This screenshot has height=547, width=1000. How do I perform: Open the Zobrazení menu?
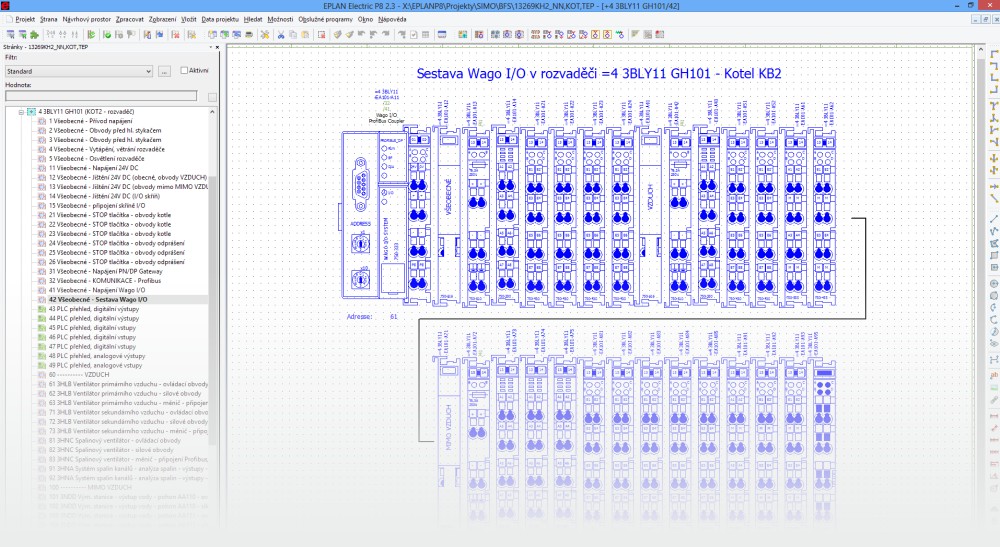[162, 19]
